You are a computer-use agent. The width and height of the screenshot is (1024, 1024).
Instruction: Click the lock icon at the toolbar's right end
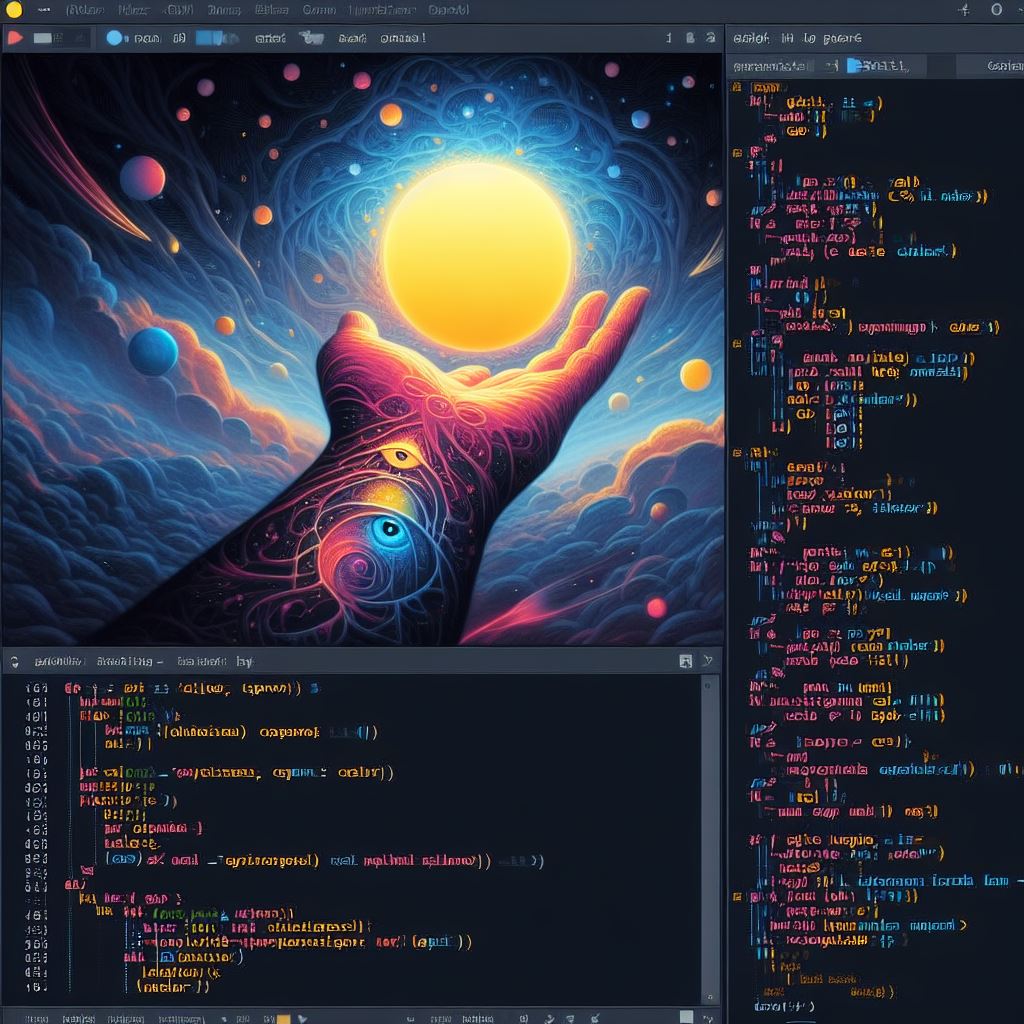pos(690,38)
